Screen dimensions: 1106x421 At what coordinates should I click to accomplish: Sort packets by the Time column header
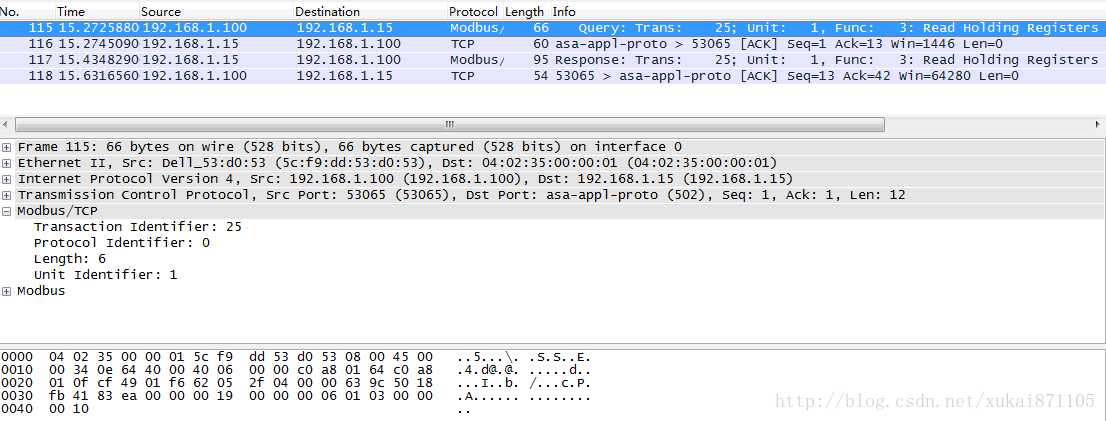(97, 11)
